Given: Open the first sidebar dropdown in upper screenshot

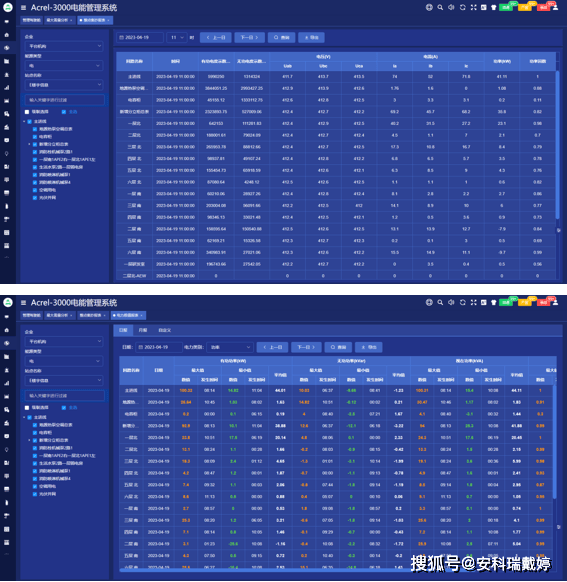Looking at the screenshot, I should click(64, 46).
